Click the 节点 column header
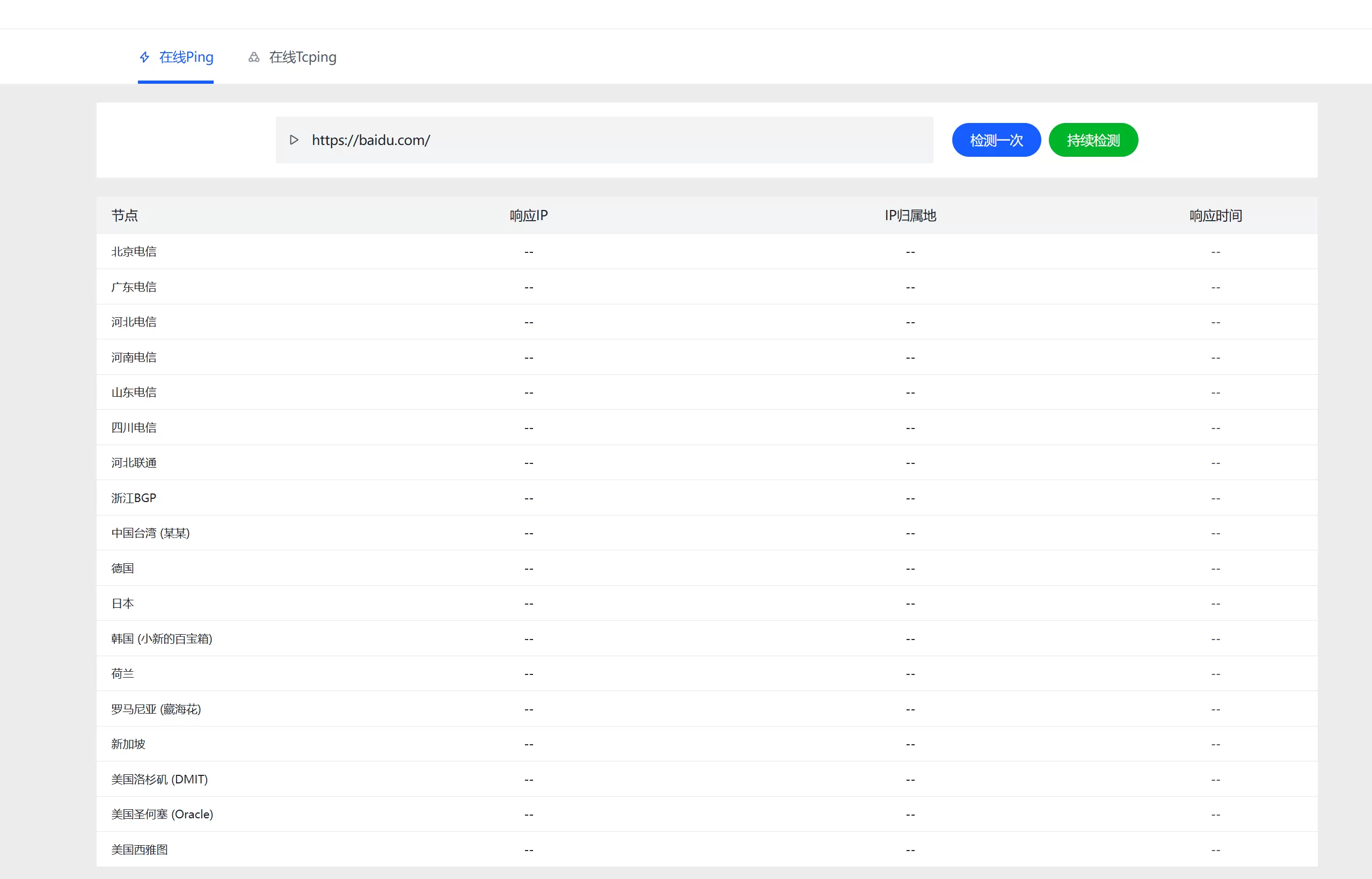This screenshot has width=1372, height=879. click(125, 216)
